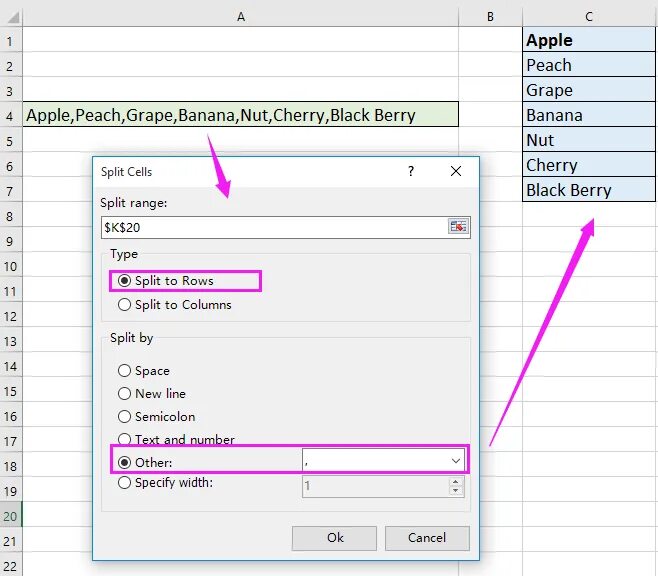Choose Semicolon as the split delimiter
This screenshot has height=576, width=658.
click(157, 417)
